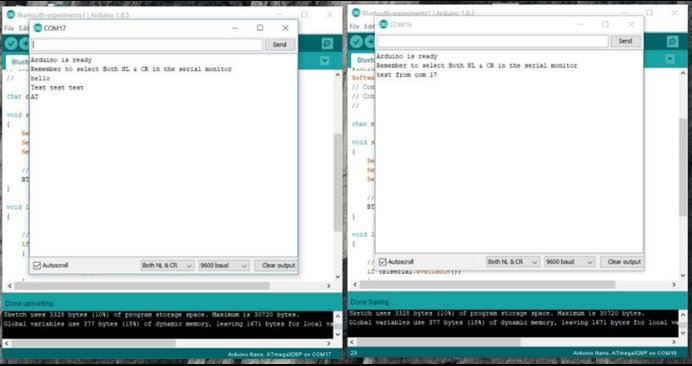Click right console horizontal scrollbar
Screen dimensions: 692x366
coord(439,342)
